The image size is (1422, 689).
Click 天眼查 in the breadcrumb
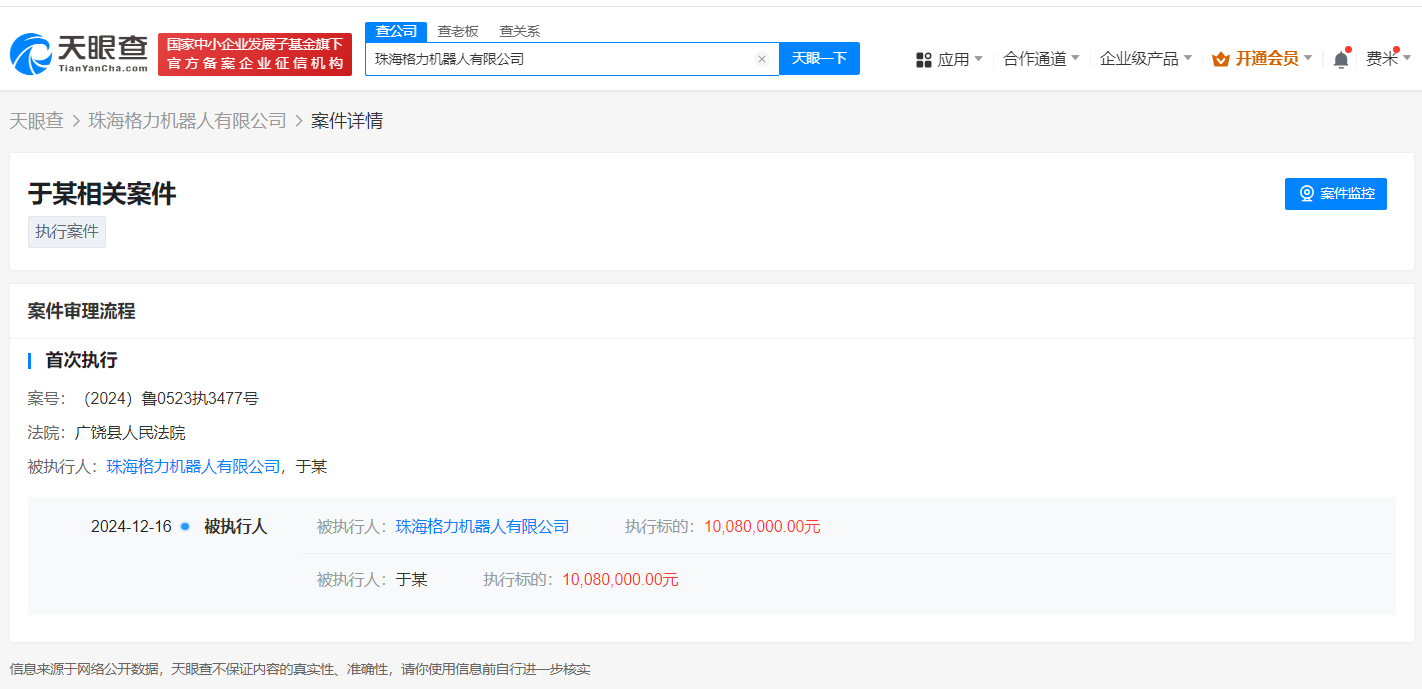37,121
